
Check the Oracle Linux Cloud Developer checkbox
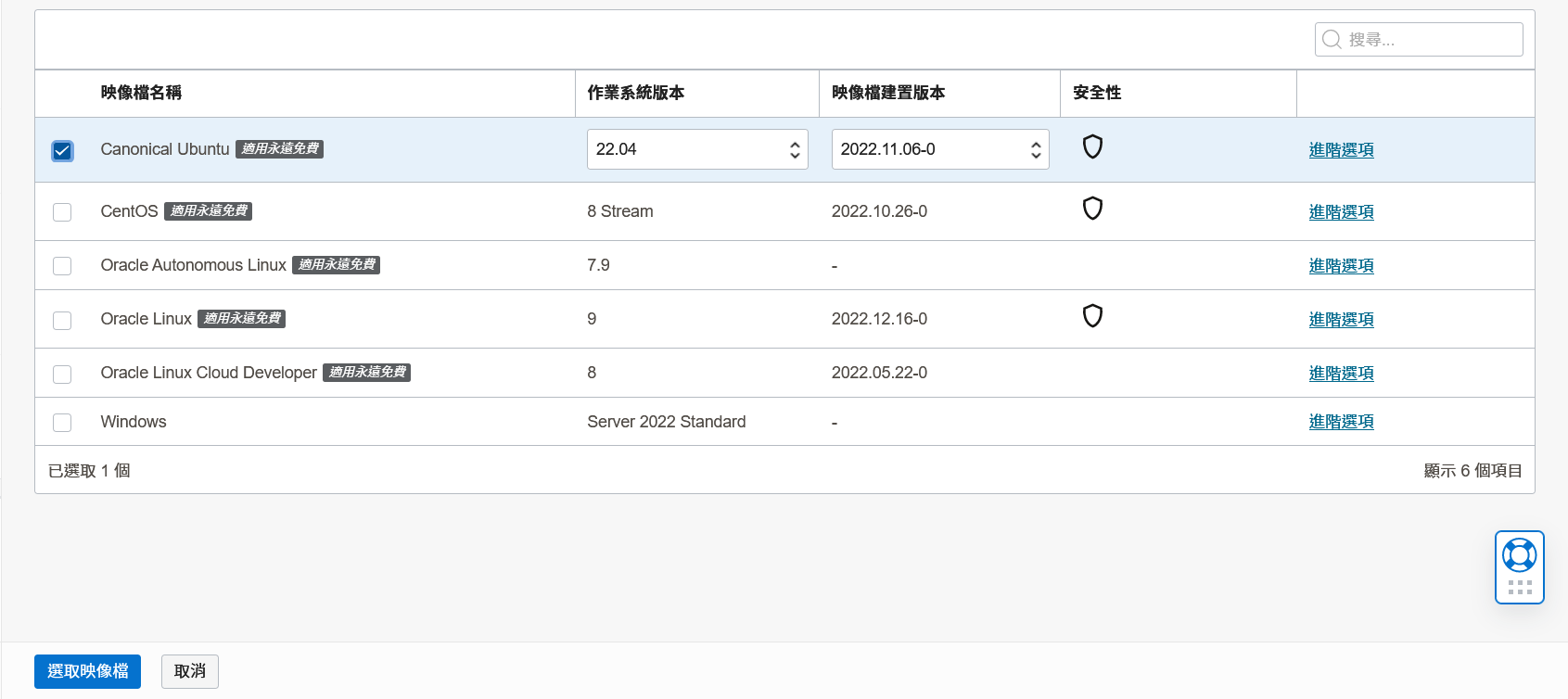click(62, 374)
